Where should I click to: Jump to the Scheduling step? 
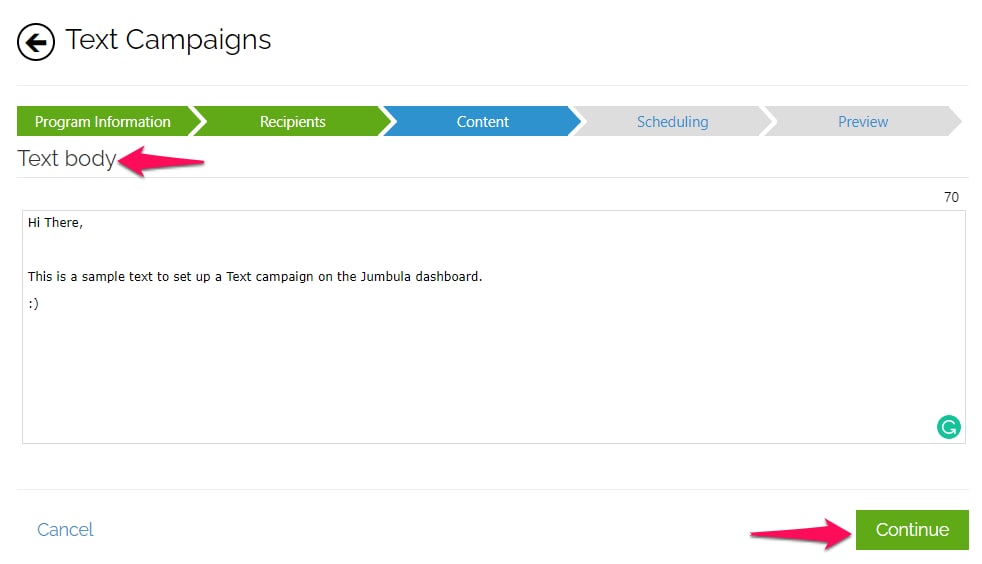pos(672,122)
